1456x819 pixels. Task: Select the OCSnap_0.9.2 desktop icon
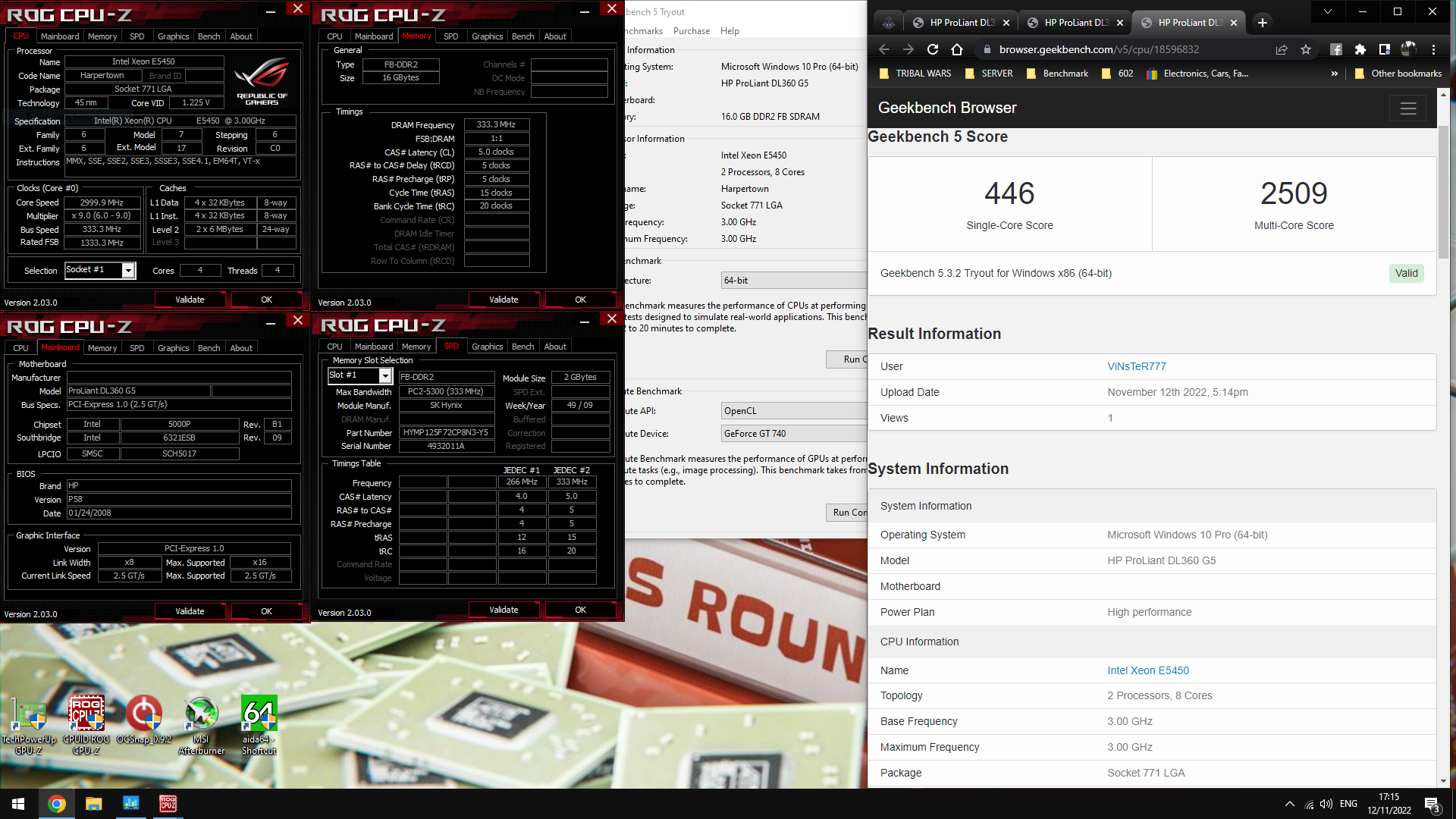(144, 720)
